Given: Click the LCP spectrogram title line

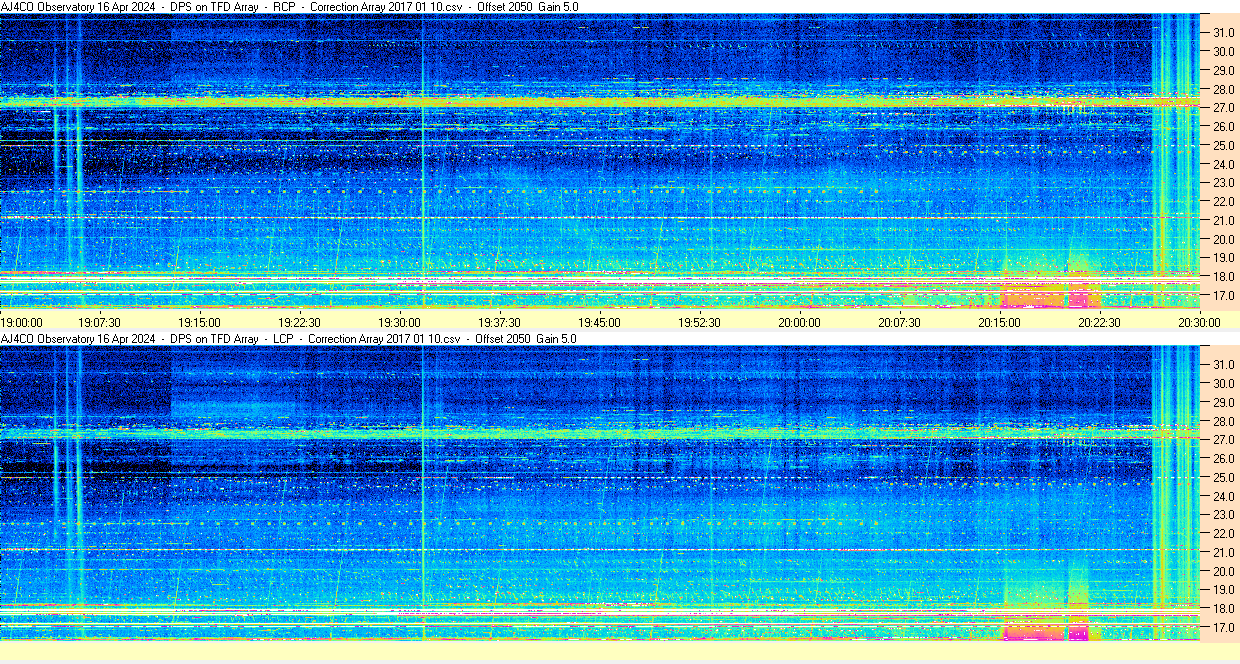Looking at the screenshot, I should click(289, 339).
